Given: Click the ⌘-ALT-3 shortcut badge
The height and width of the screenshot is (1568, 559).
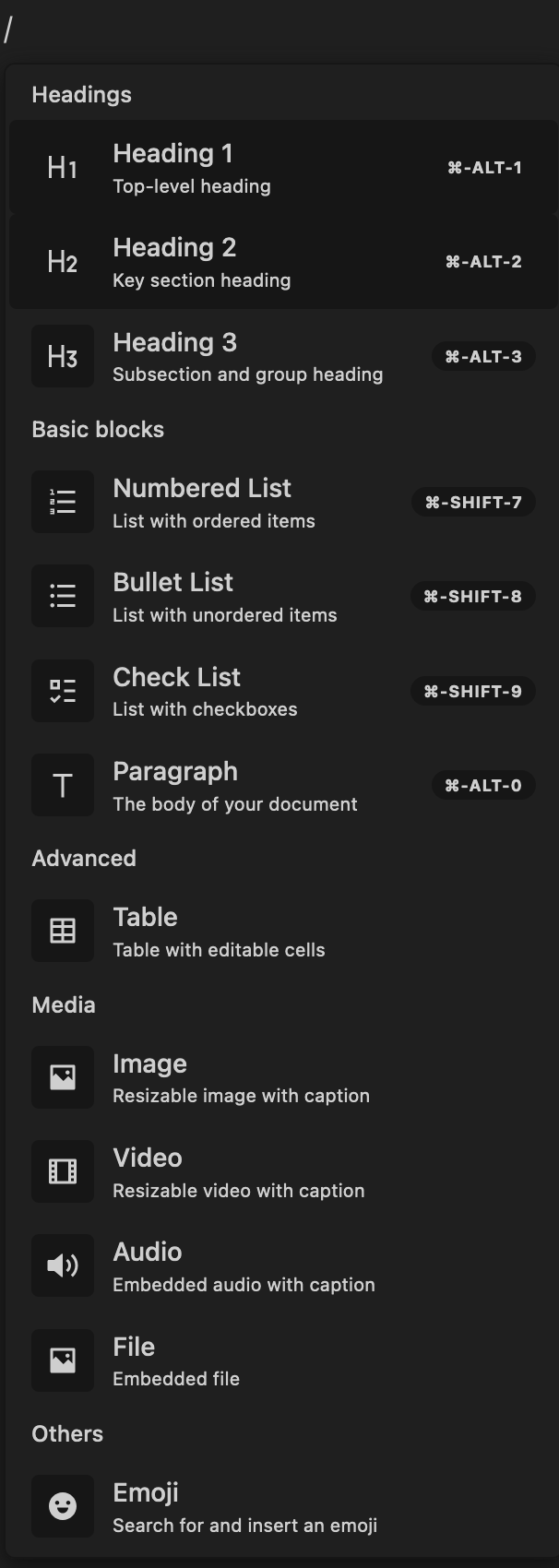Looking at the screenshot, I should click(483, 357).
